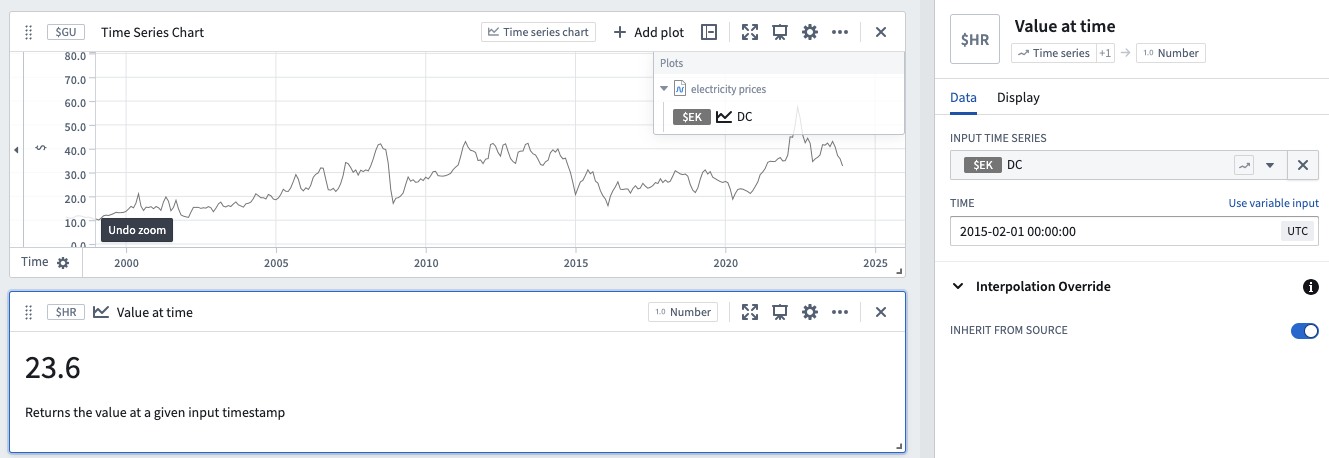Click Use variable input link
1329x458 pixels.
click(x=1273, y=203)
